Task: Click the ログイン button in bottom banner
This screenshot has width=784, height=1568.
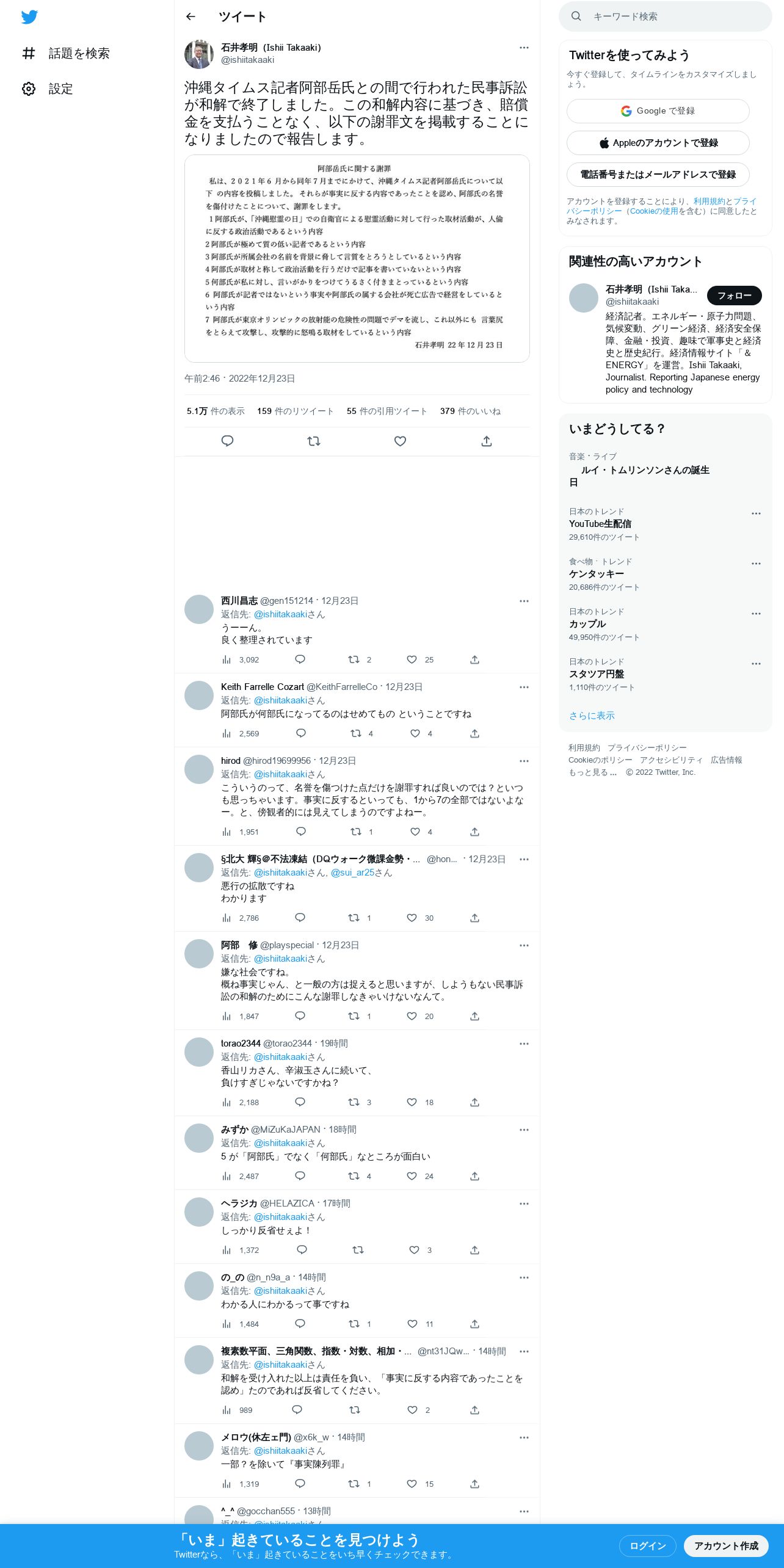Action: point(647,1545)
